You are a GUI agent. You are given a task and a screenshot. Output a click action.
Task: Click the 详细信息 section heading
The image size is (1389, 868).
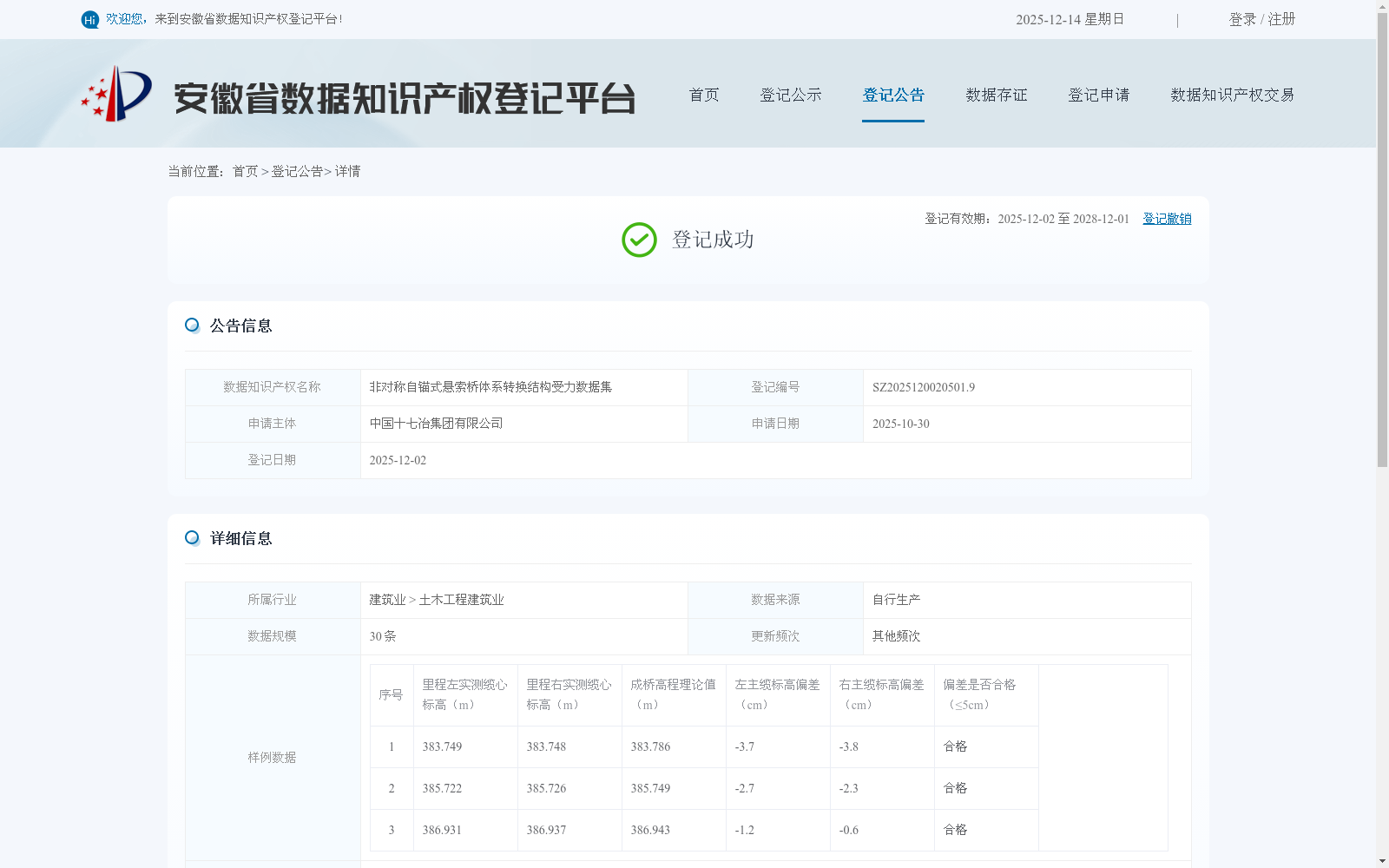click(241, 538)
